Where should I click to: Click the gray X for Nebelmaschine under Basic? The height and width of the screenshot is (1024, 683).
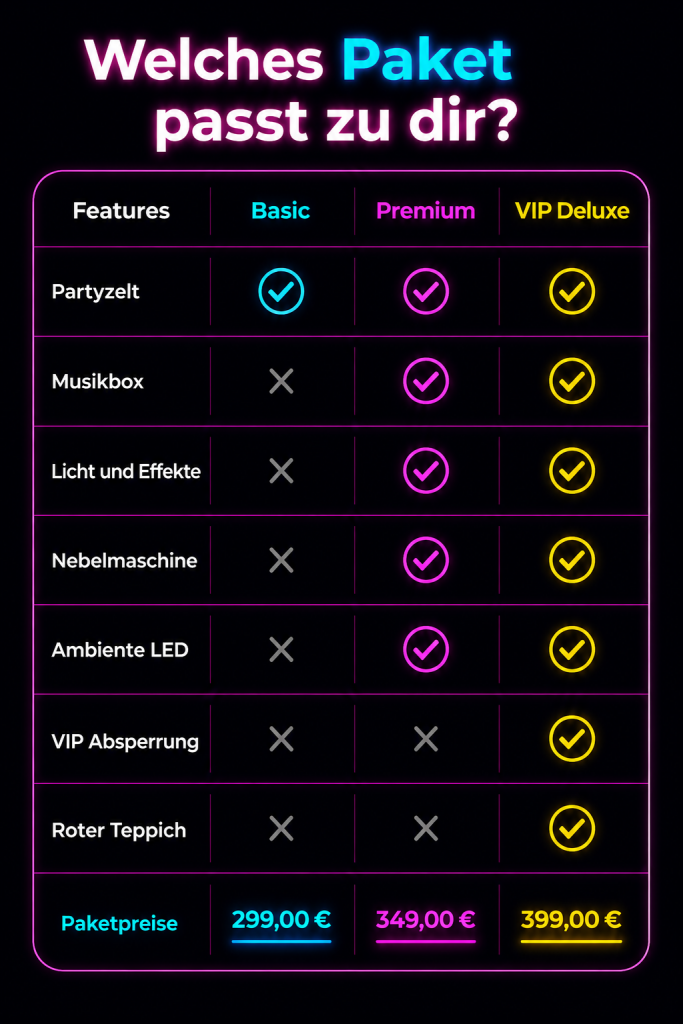[x=281, y=560]
